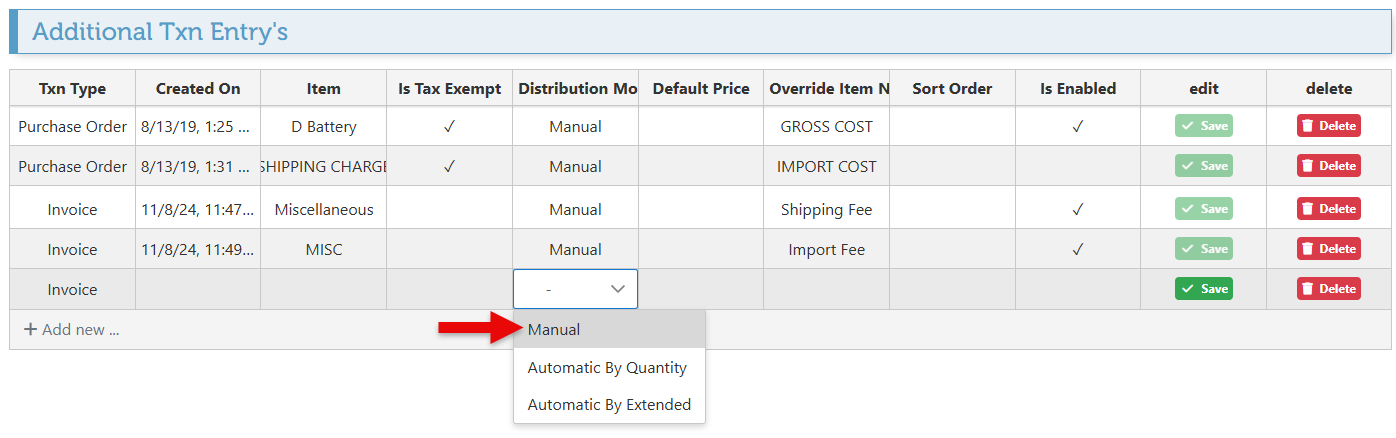
Task: Choose Automatic By Quantity option
Action: (608, 367)
